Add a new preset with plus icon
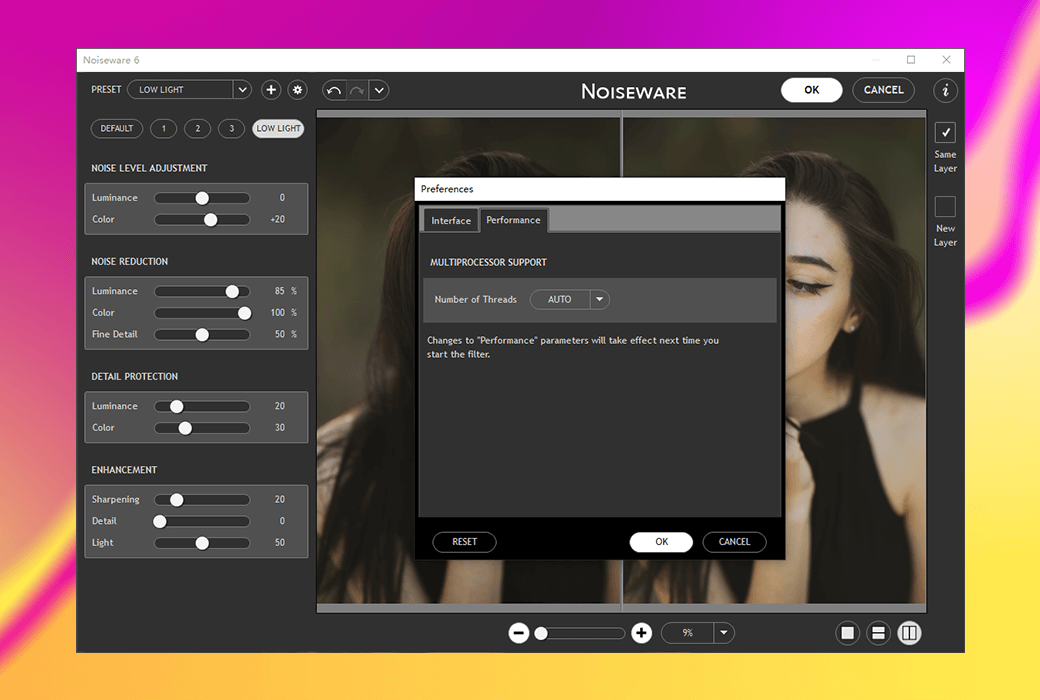Screen dimensions: 1040x700 coord(271,90)
